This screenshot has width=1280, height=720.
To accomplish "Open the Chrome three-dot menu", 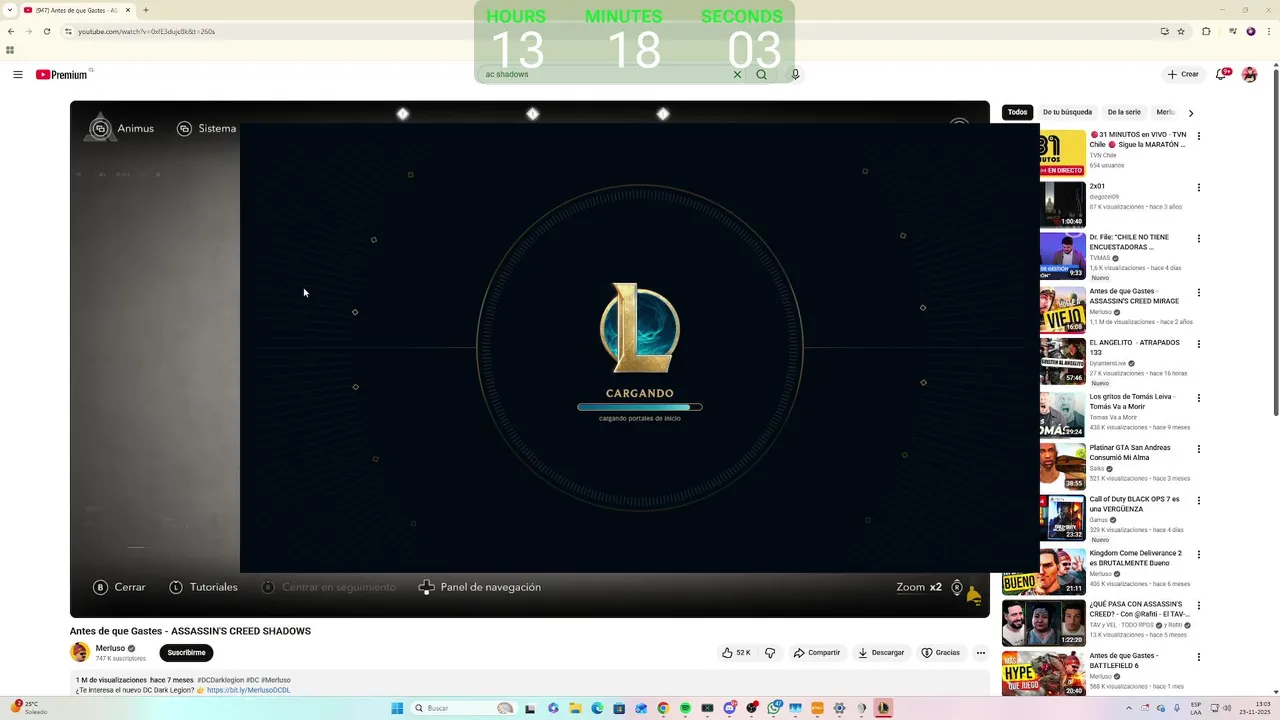I will coord(1269,31).
